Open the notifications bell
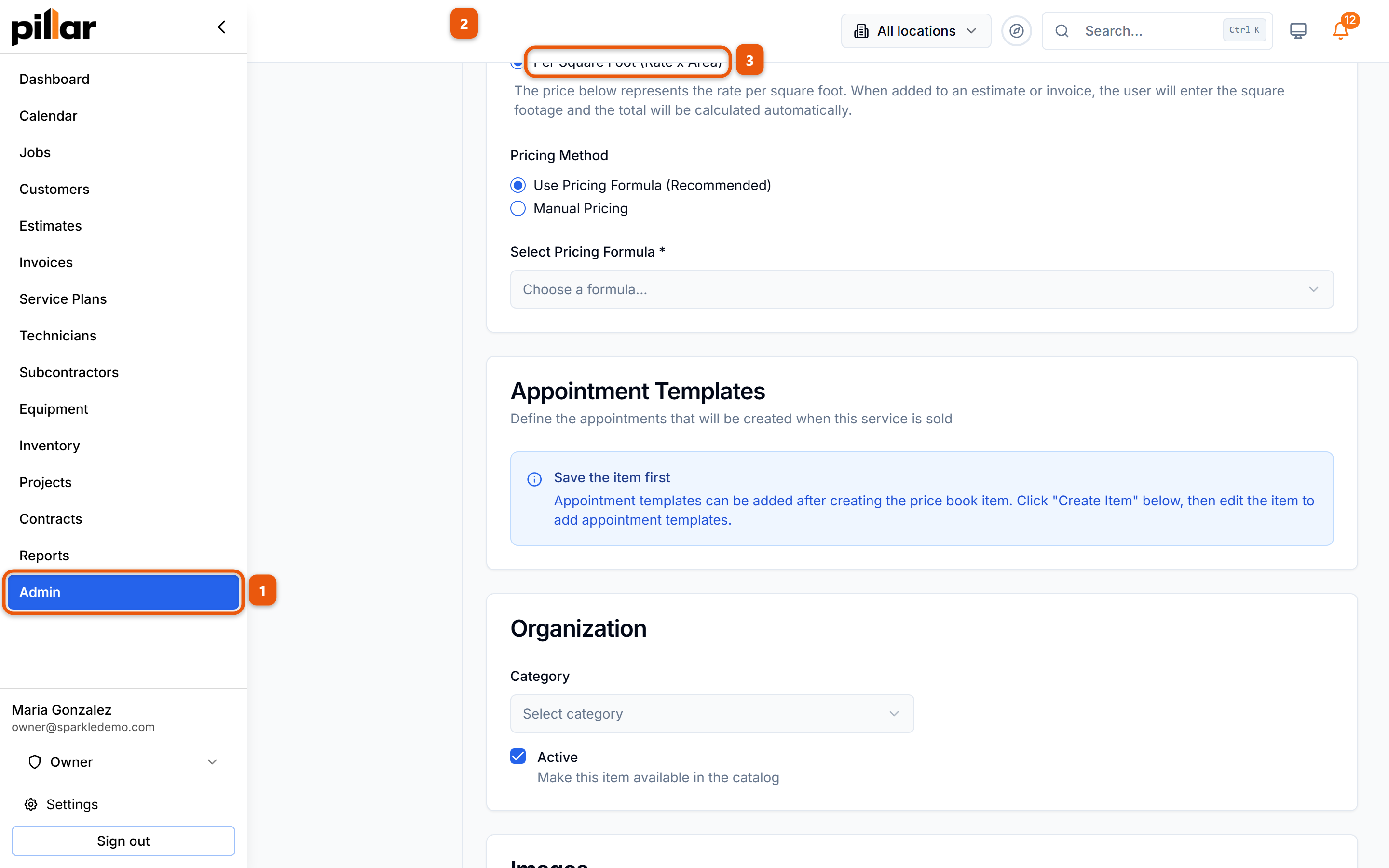This screenshot has height=868, width=1389. tap(1340, 31)
